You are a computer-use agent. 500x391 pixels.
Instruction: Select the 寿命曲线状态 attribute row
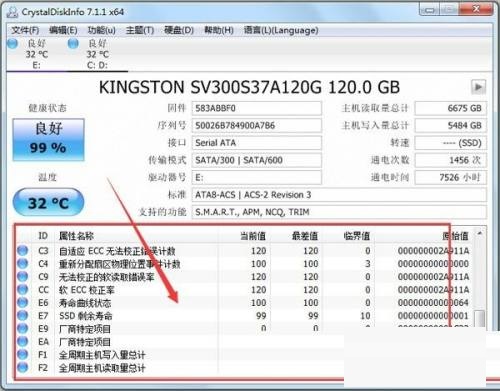pos(244,303)
